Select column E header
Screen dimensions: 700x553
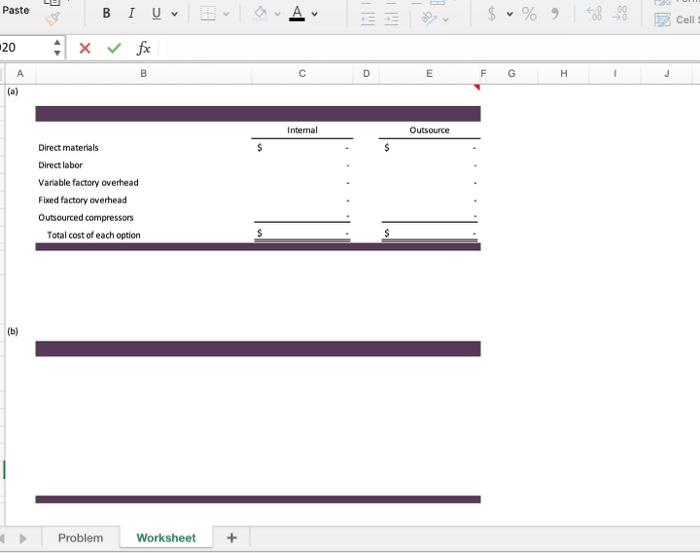(x=429, y=74)
